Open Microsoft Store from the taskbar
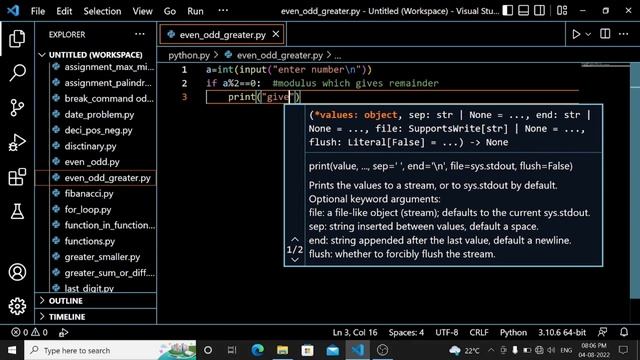Image resolution: width=640 pixels, height=360 pixels. (307, 350)
